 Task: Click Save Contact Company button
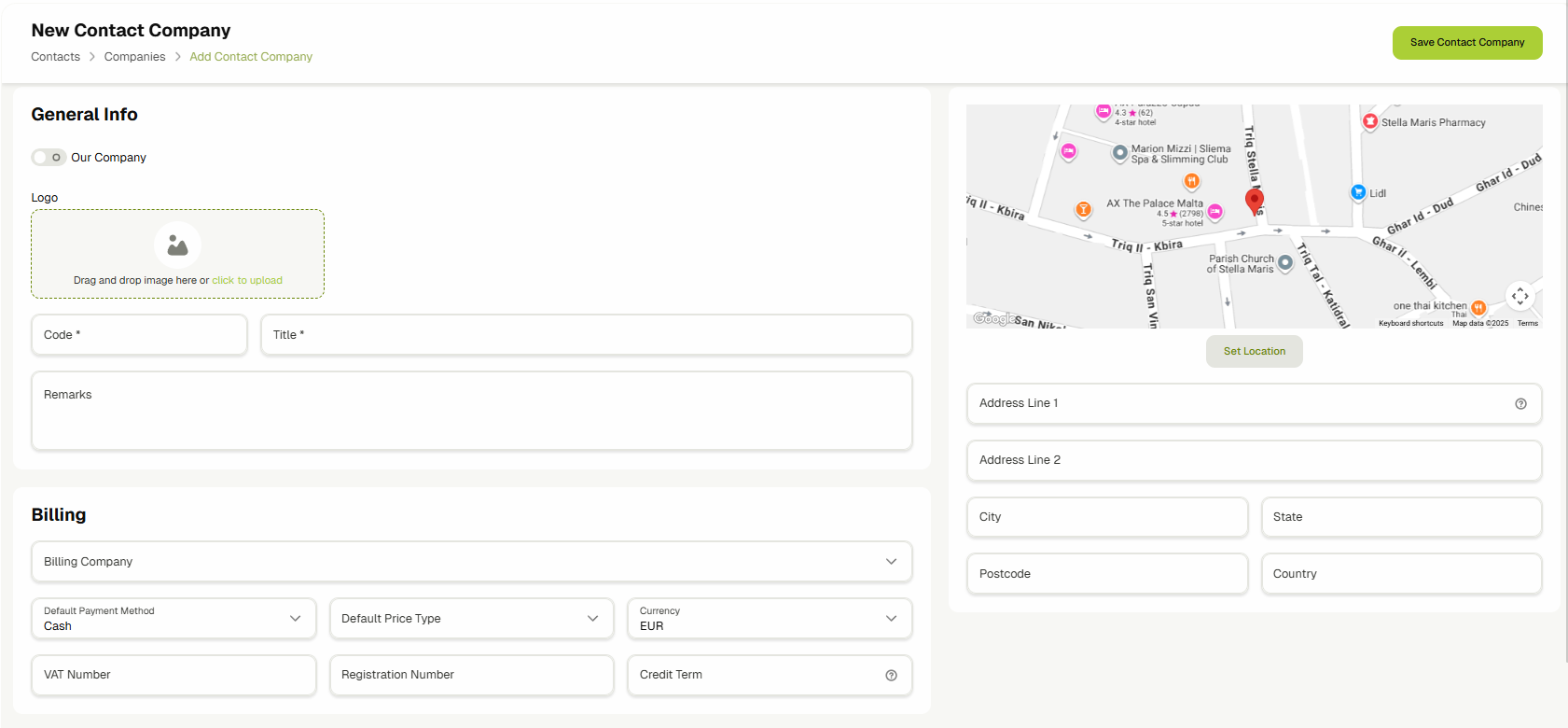(x=1466, y=43)
